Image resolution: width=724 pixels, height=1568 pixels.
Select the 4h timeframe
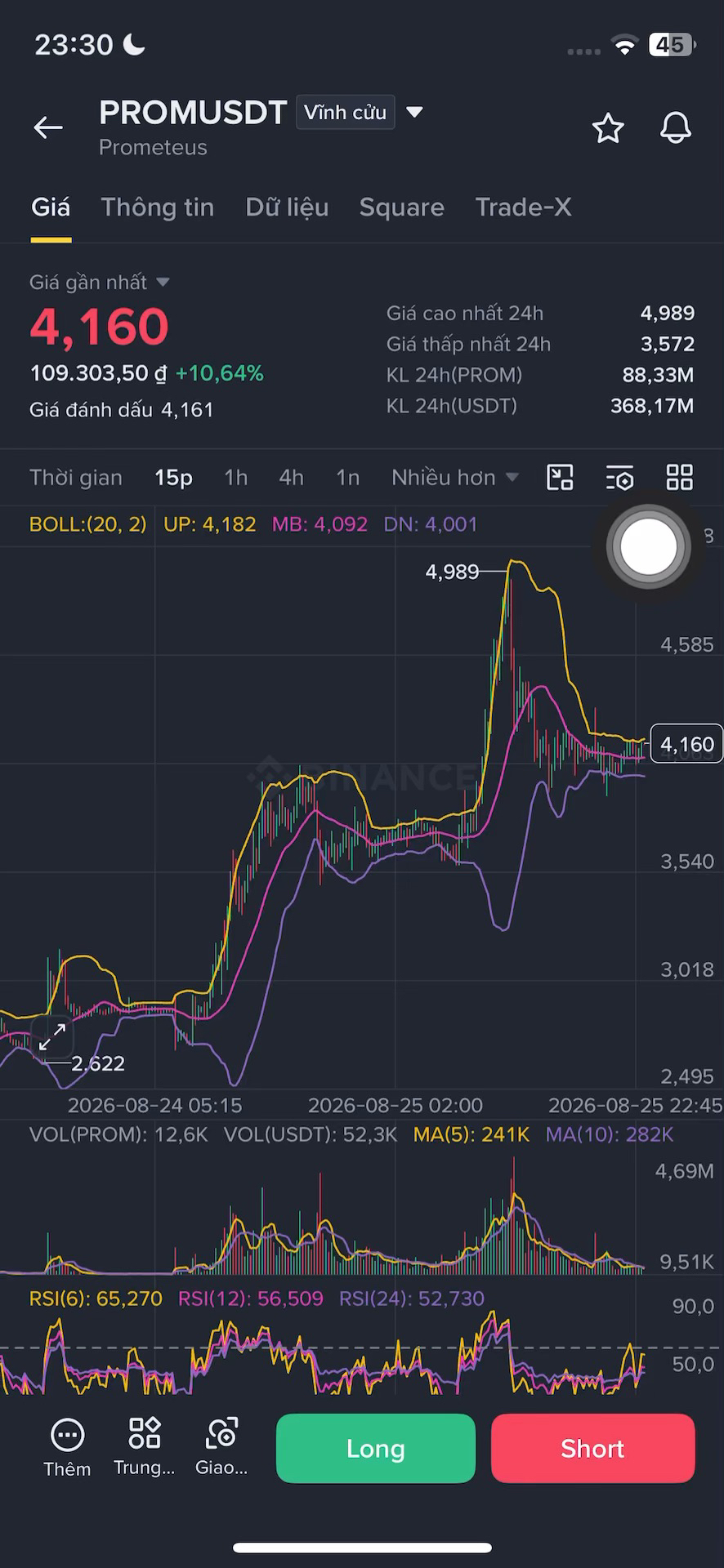[292, 478]
